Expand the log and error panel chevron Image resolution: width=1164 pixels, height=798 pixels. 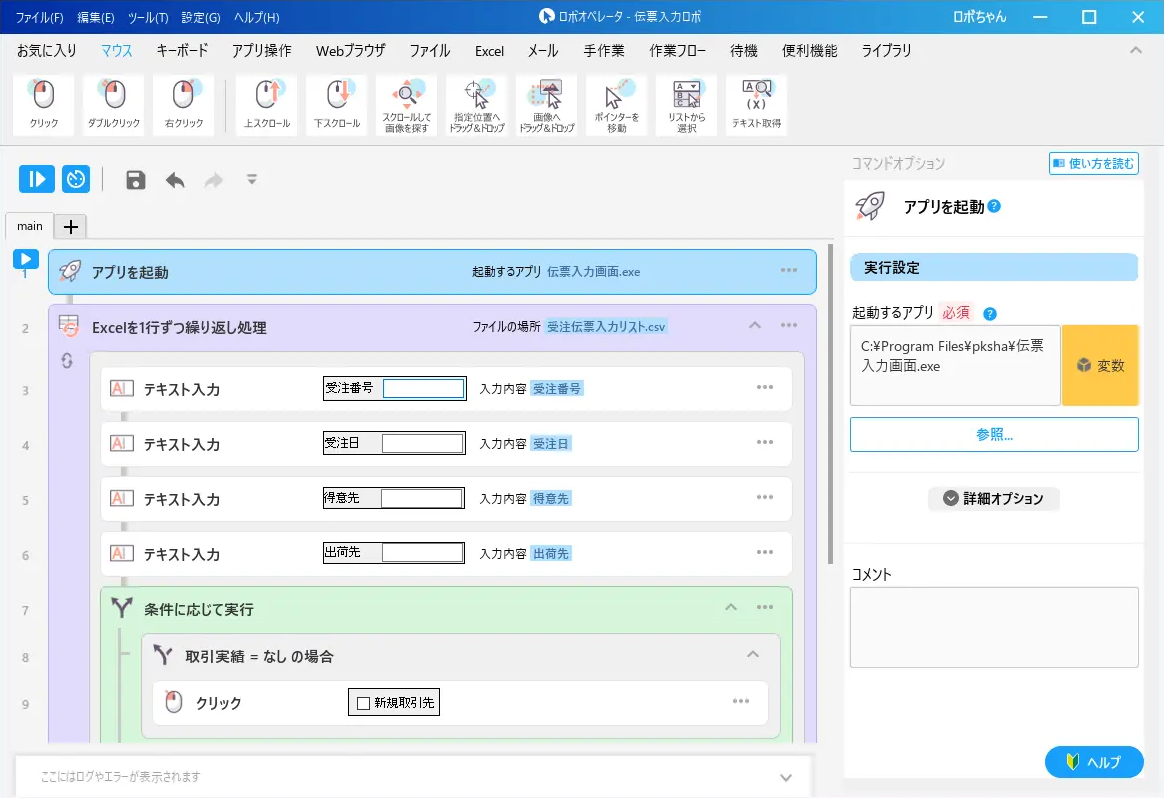786,777
